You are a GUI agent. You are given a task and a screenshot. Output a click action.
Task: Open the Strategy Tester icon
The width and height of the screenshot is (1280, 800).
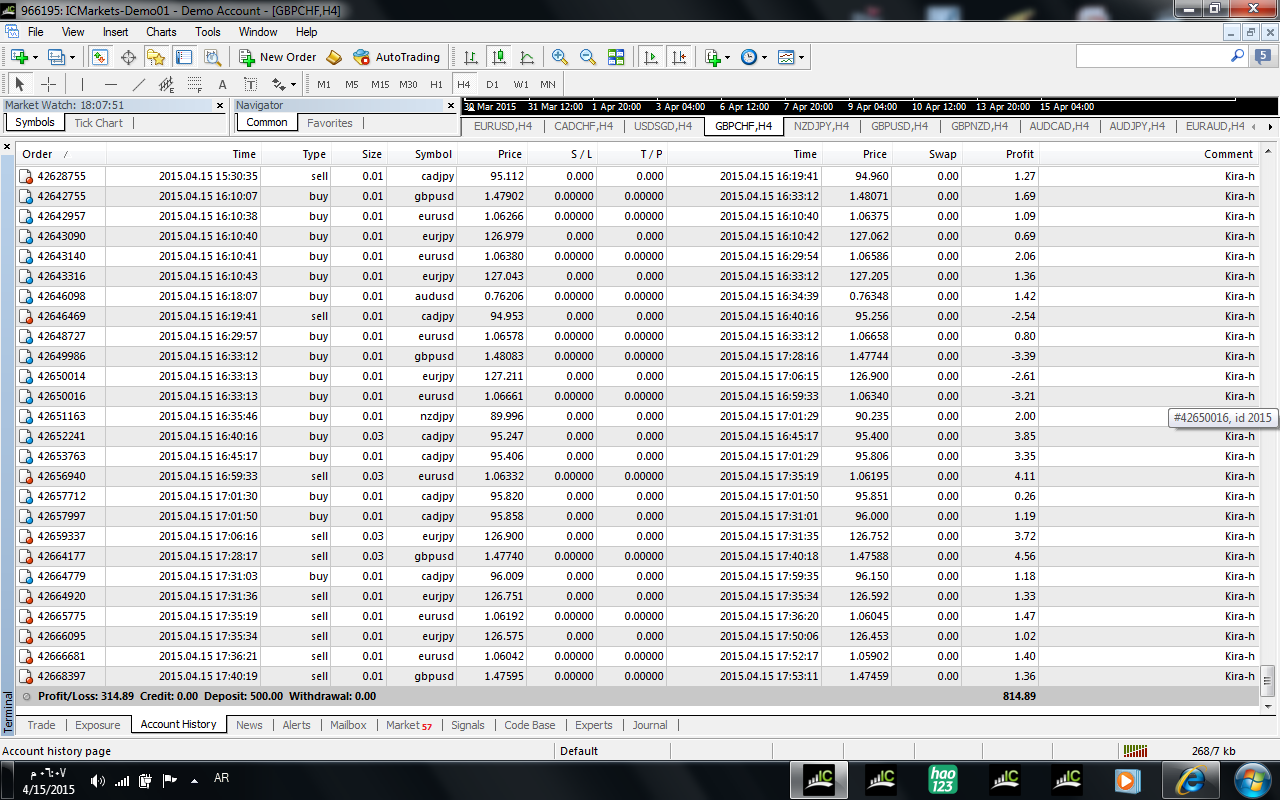pyautogui.click(x=212, y=57)
